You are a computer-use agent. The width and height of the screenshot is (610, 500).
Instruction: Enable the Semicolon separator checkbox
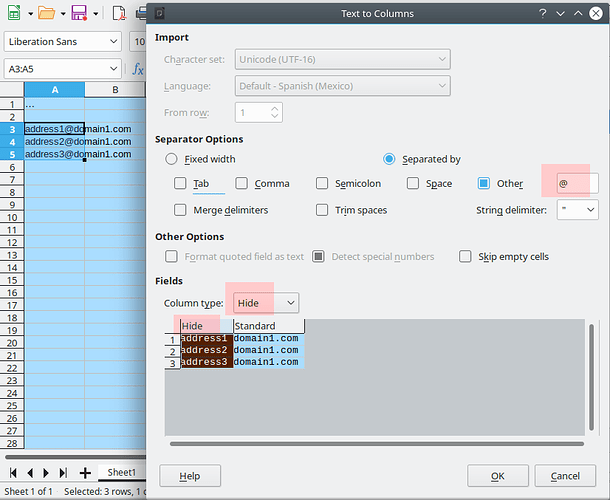coord(322,183)
